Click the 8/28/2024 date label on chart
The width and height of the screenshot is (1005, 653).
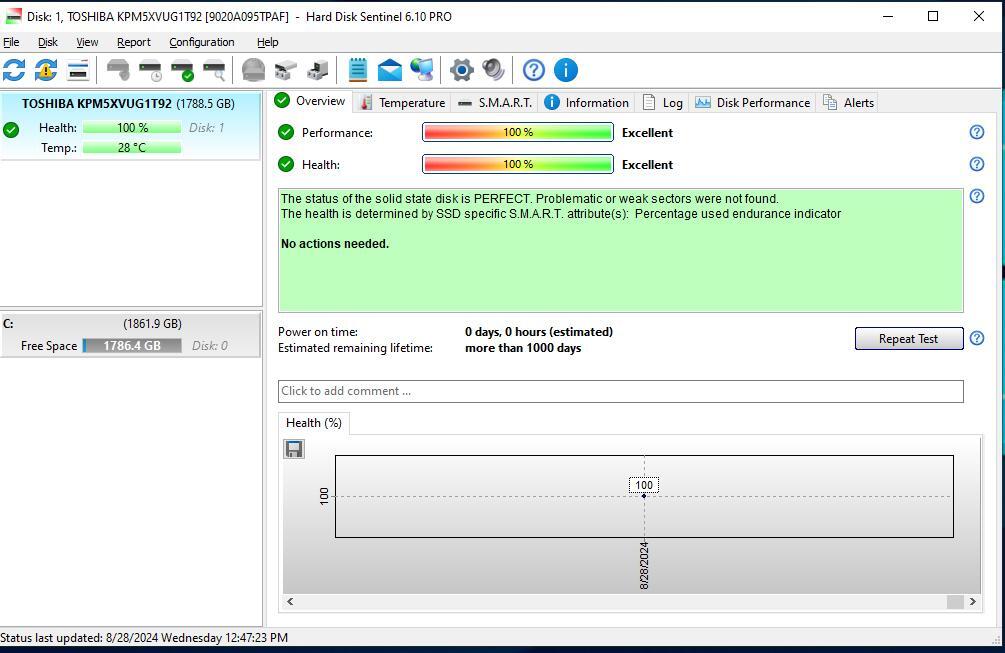click(x=644, y=565)
